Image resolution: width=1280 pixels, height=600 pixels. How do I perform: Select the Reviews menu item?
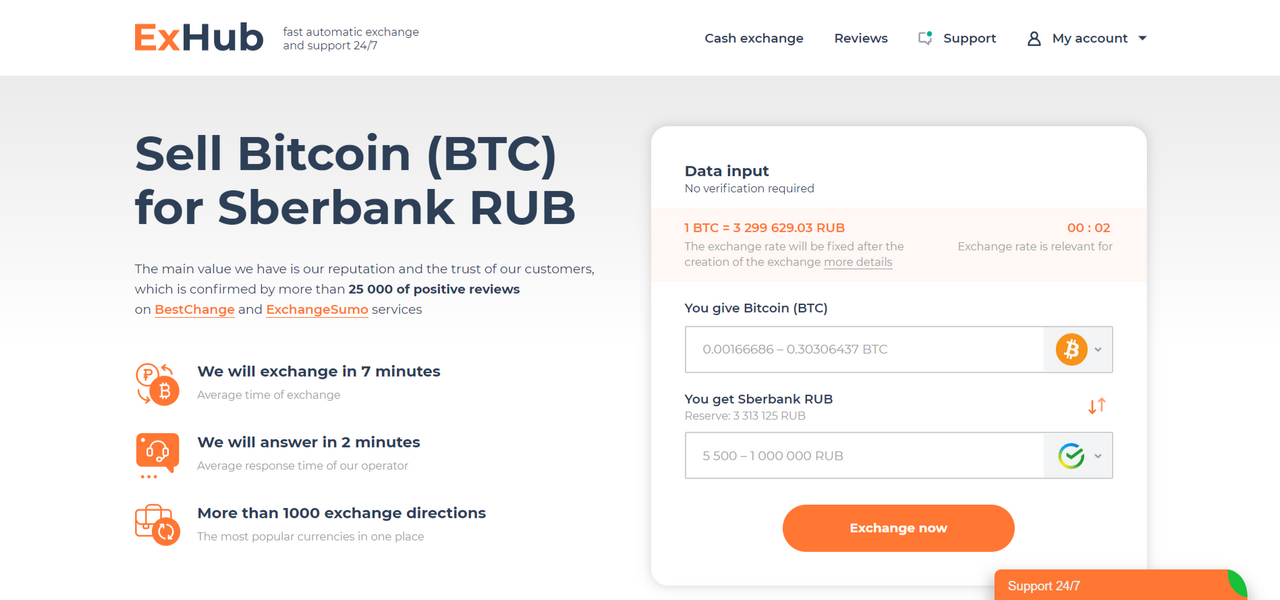[x=860, y=38]
